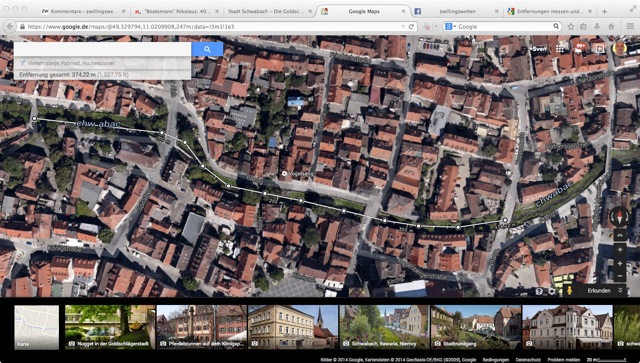This screenshot has height=363, width=640.
Task: Switch to the Kommentare zwillingswelten tab
Action: click(x=84, y=11)
